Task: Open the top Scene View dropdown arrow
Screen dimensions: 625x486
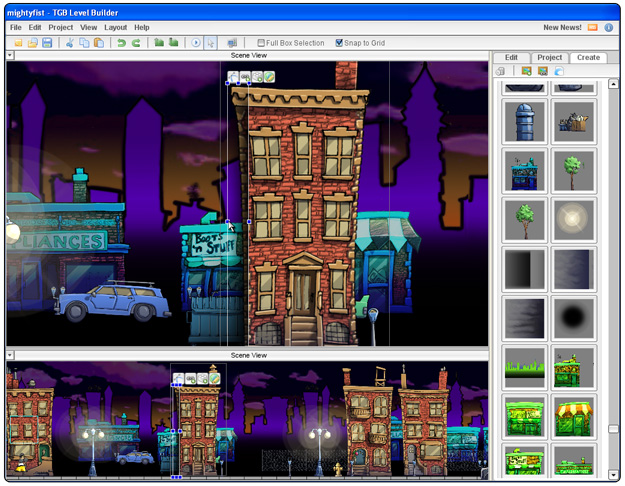Action: pos(10,55)
